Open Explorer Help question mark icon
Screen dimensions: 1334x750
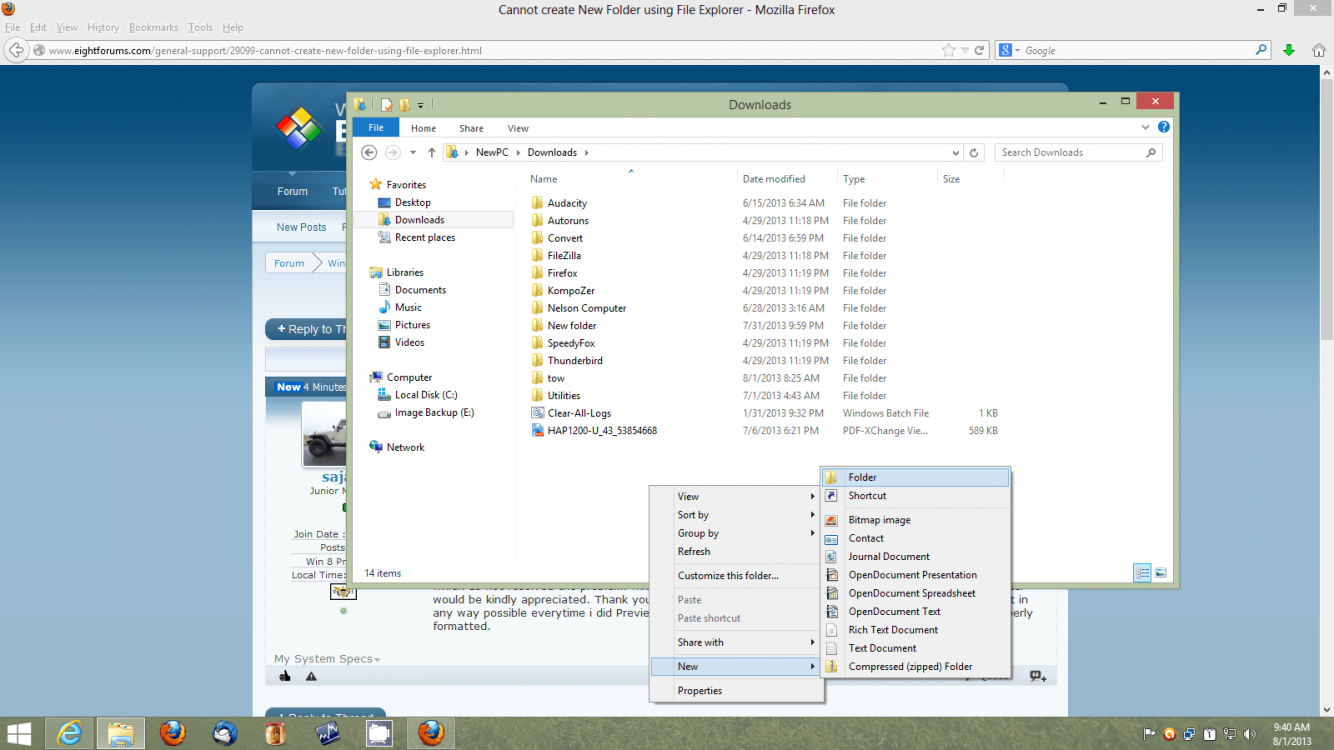[1164, 128]
